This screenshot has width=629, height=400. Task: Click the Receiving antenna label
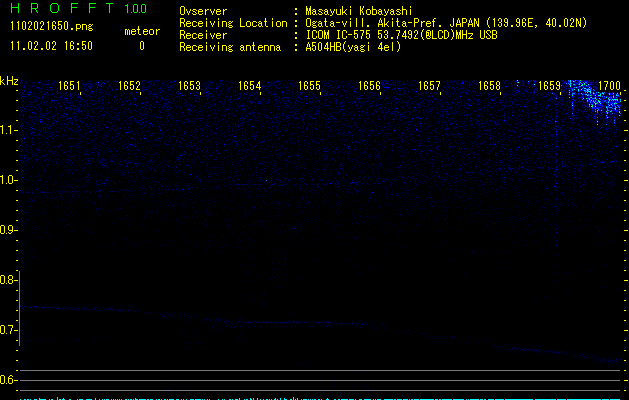click(x=230, y=47)
